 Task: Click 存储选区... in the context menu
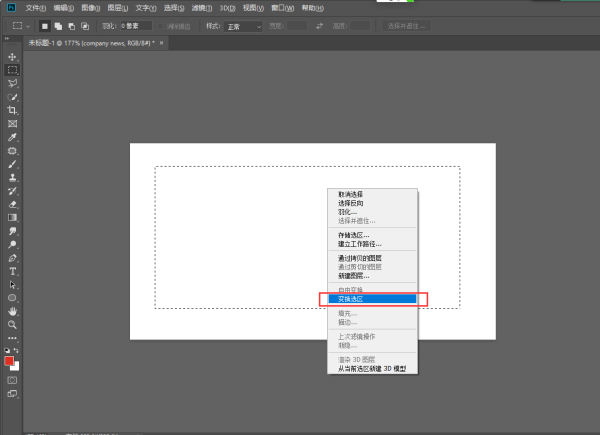[353, 235]
